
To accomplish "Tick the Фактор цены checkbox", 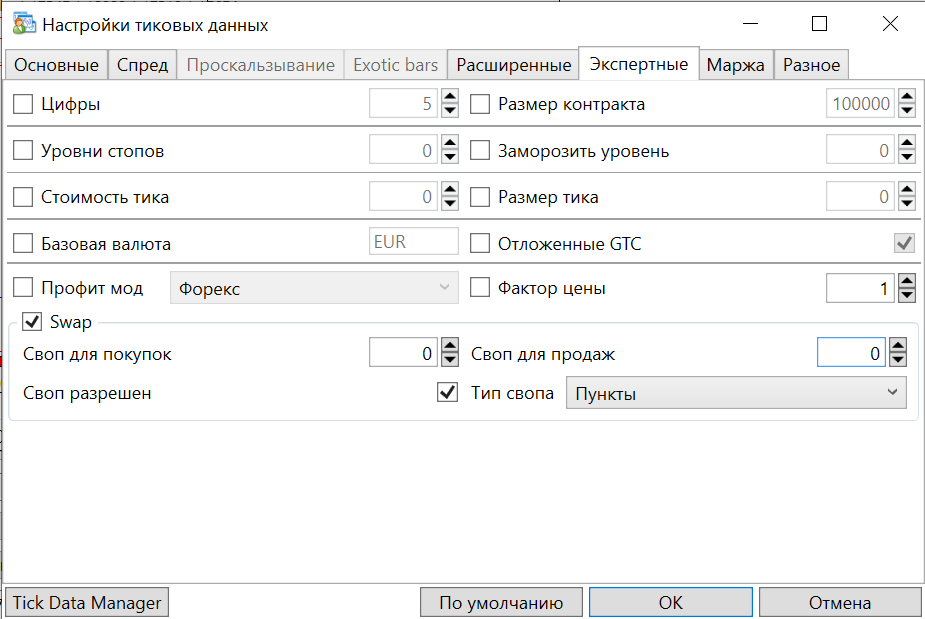I will point(480,288).
